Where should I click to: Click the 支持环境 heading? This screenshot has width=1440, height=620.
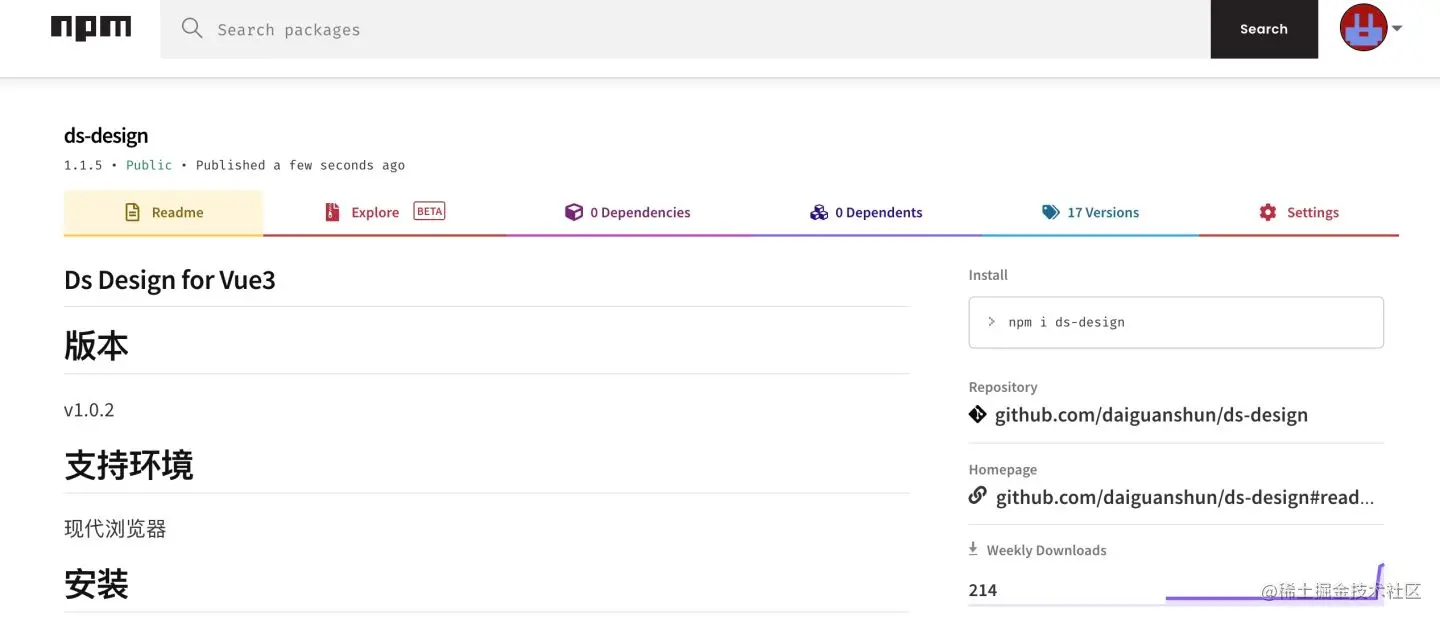[x=129, y=465]
